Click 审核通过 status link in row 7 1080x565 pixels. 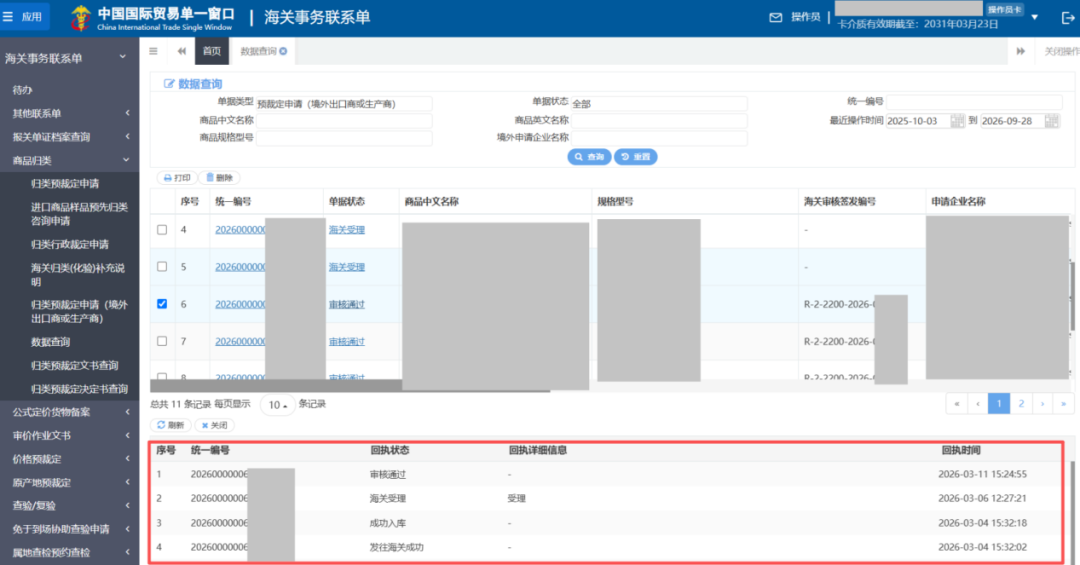click(x=346, y=341)
